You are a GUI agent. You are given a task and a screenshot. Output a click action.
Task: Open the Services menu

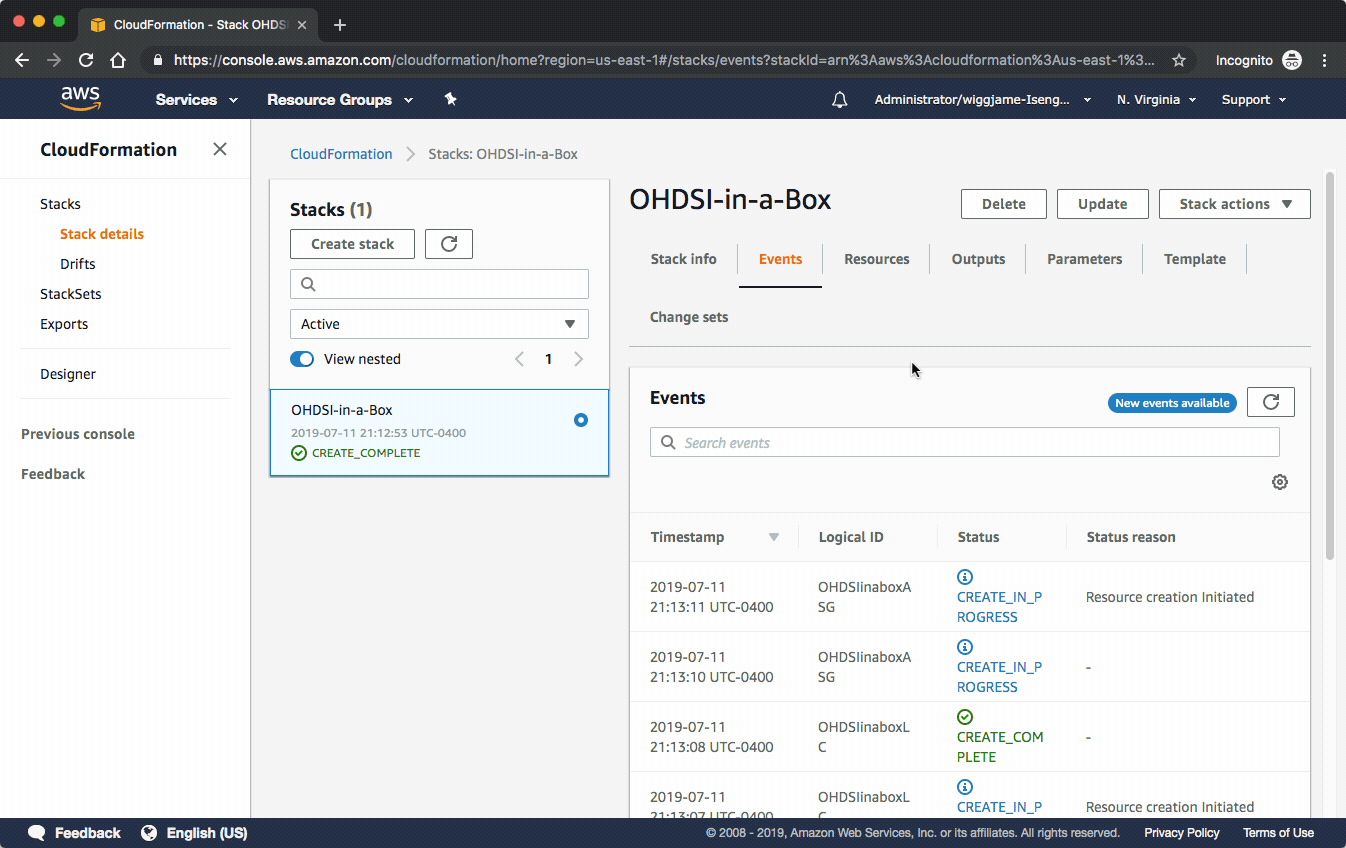197,100
